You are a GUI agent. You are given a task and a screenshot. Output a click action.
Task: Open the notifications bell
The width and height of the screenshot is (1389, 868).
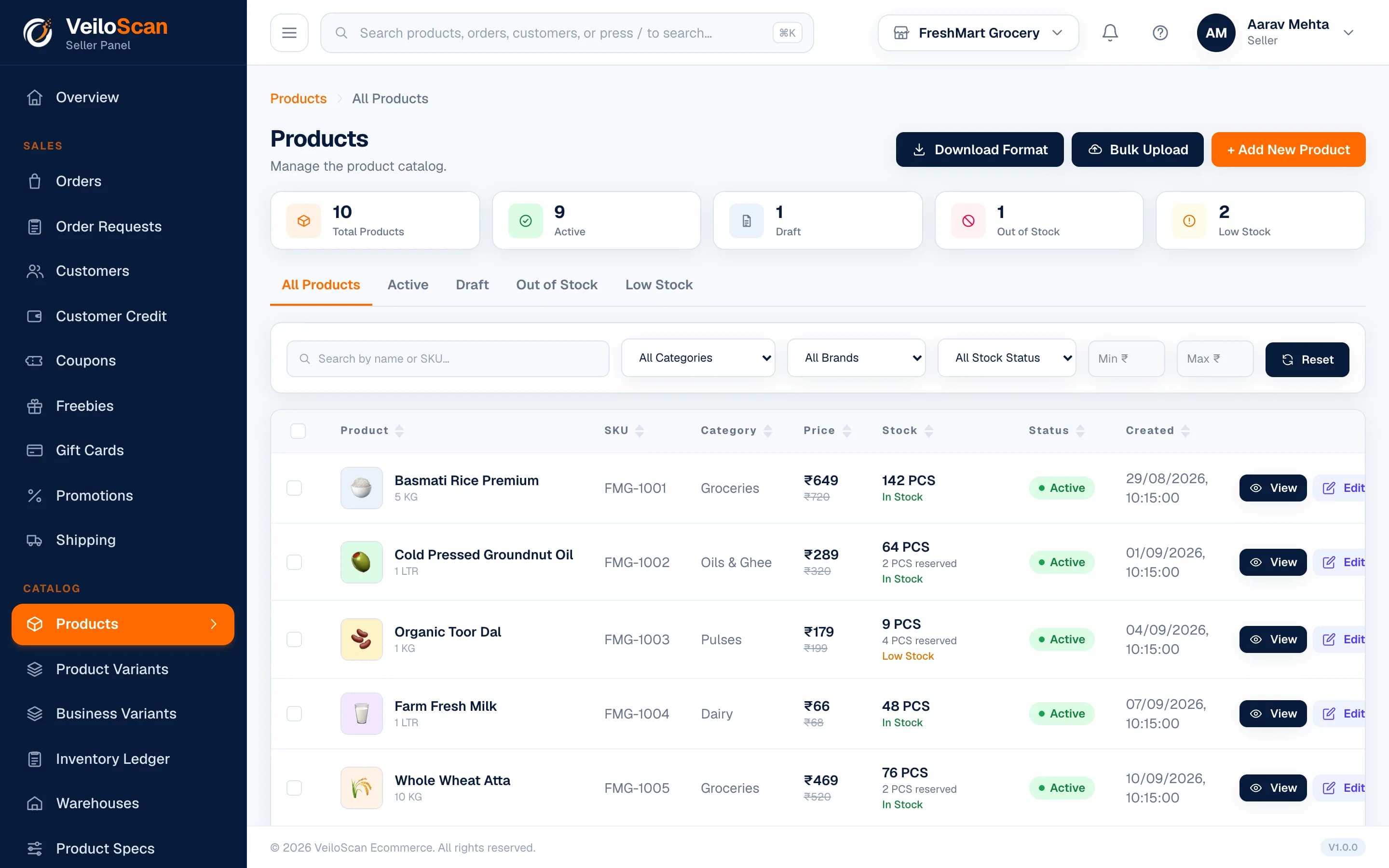tap(1110, 33)
